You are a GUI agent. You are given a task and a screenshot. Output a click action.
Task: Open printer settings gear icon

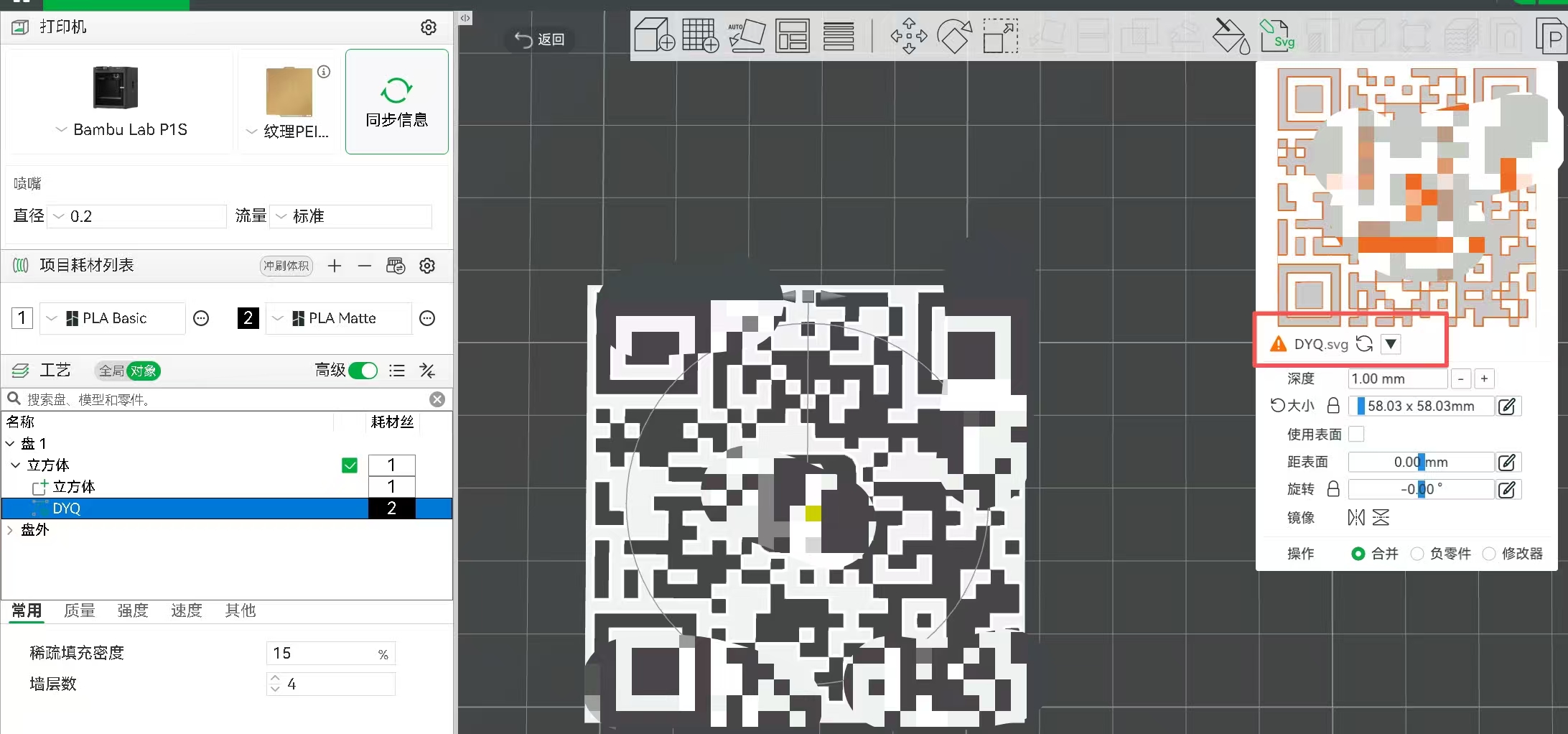point(429,27)
